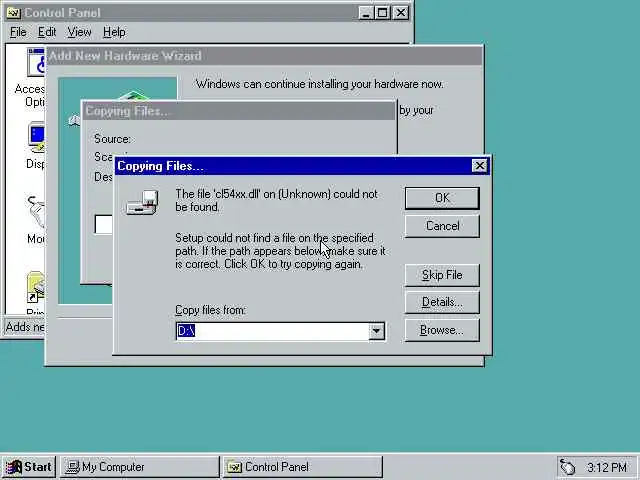Click the 'Source:' label in background dialog
640x480 pixels.
pyautogui.click(x=112, y=139)
